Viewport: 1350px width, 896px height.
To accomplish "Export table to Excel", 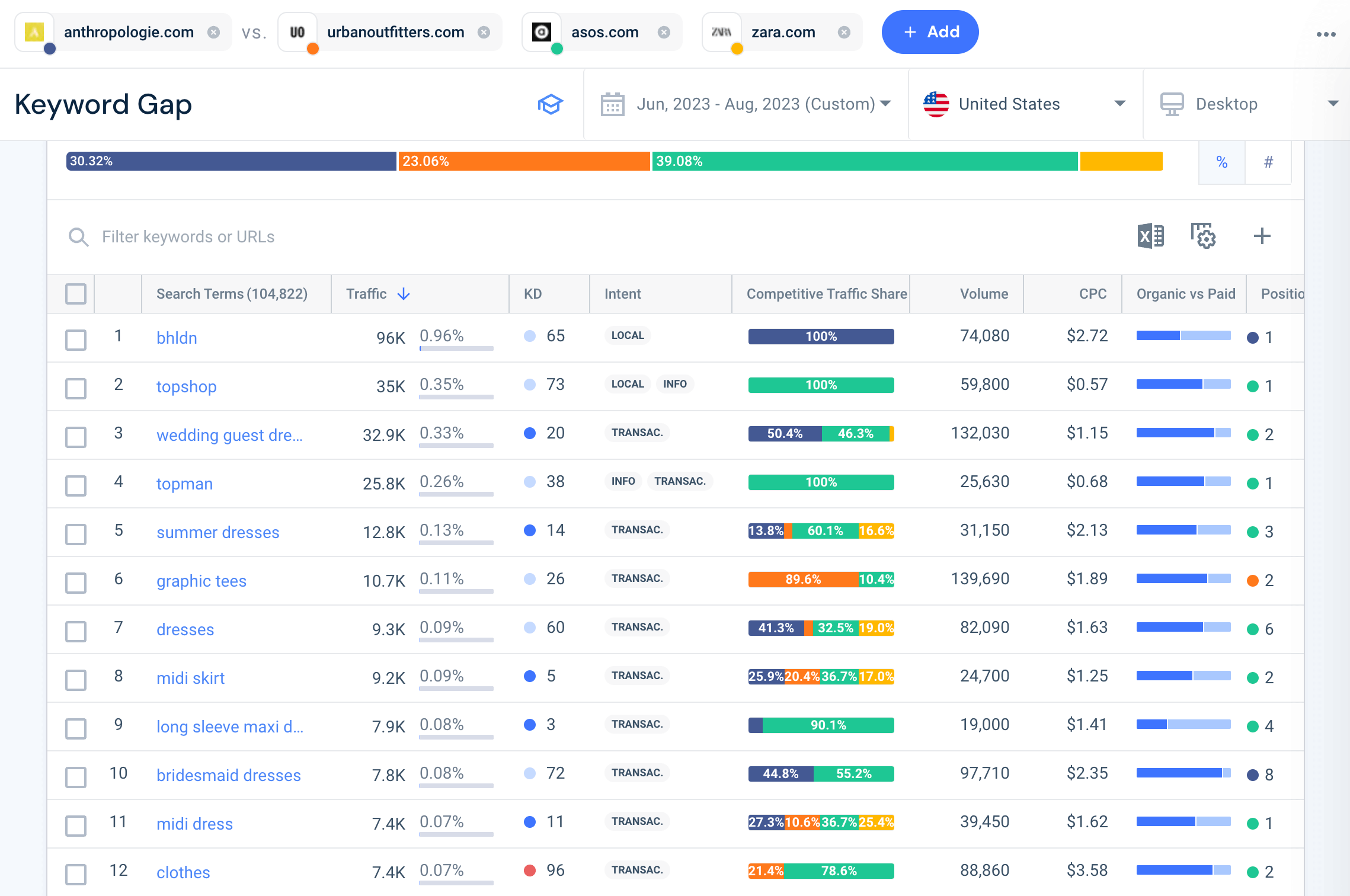I will click(x=1151, y=236).
